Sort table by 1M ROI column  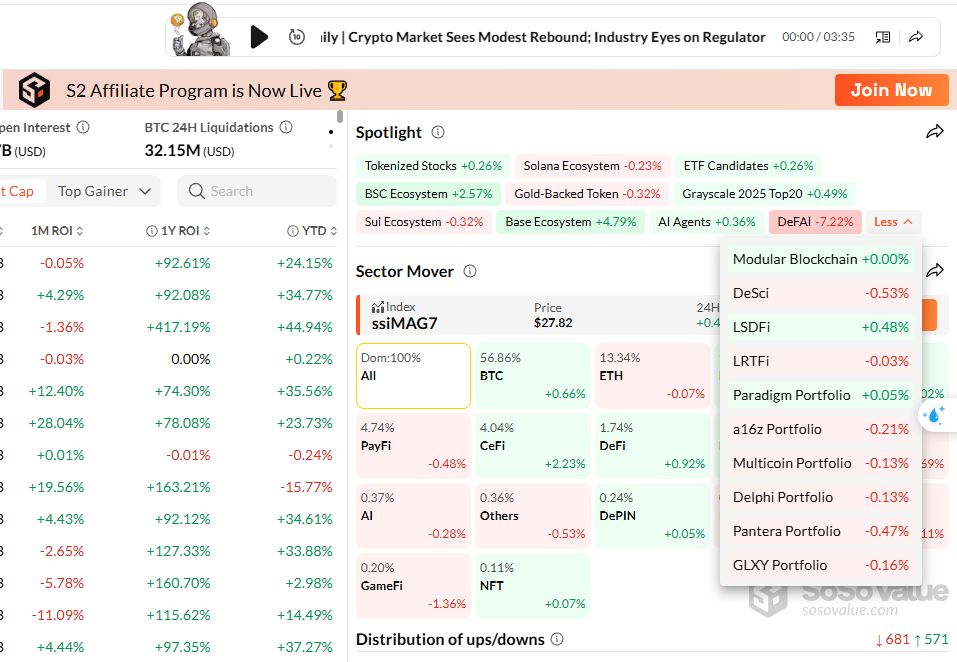coord(57,231)
